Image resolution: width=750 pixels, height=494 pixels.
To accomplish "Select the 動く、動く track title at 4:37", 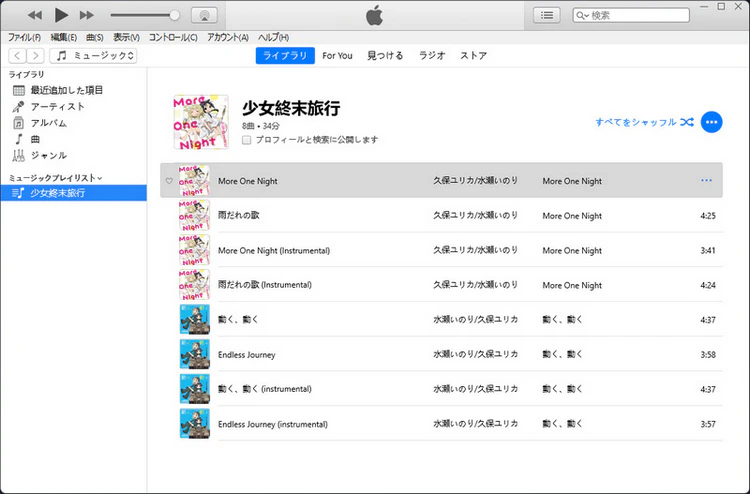I will pyautogui.click(x=238, y=319).
